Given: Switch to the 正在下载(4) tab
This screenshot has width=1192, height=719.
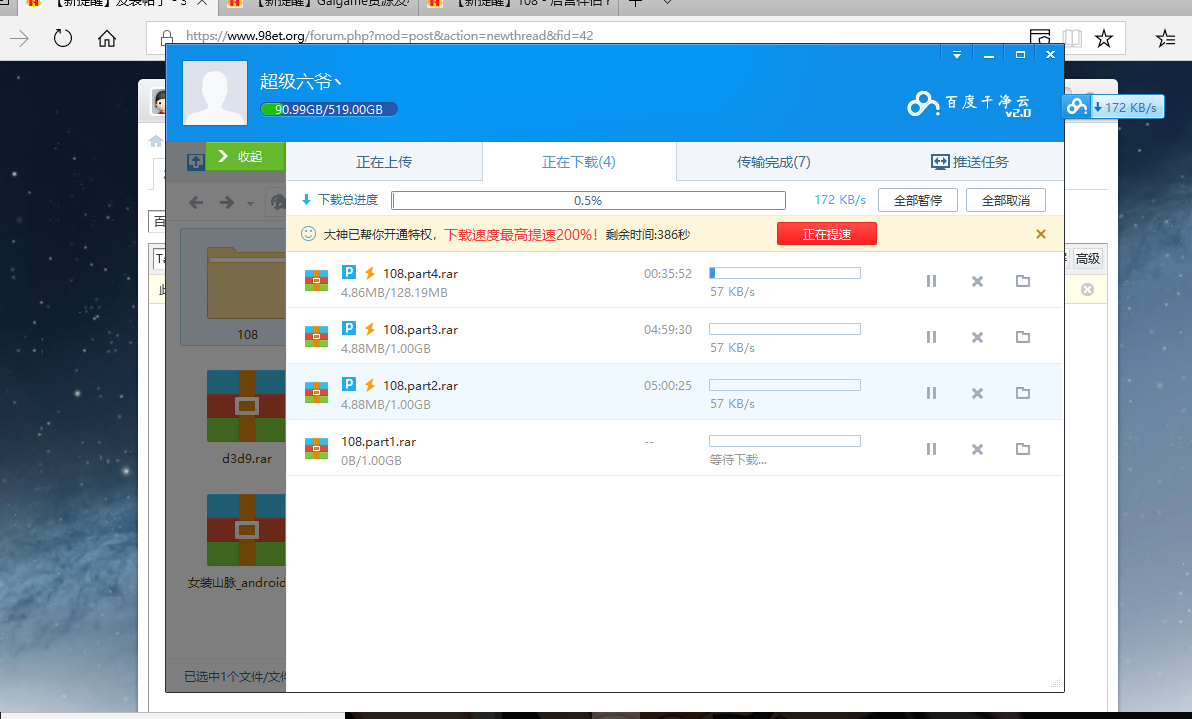Looking at the screenshot, I should click(x=579, y=162).
